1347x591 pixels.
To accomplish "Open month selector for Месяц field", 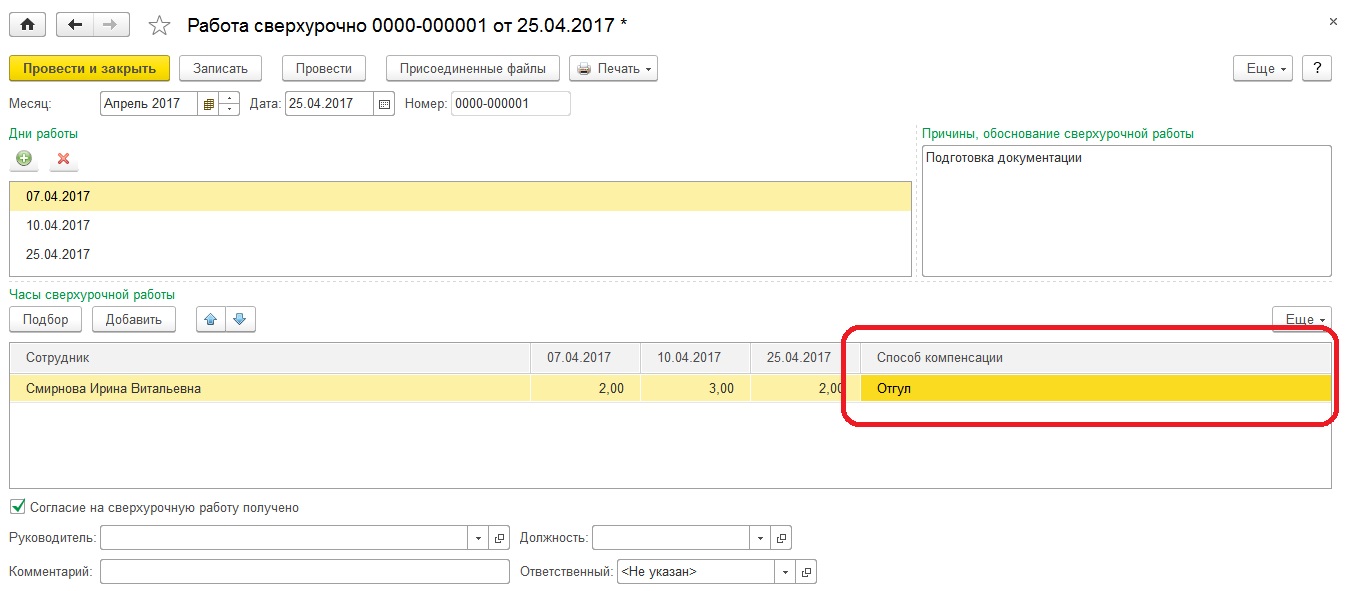I will [208, 103].
